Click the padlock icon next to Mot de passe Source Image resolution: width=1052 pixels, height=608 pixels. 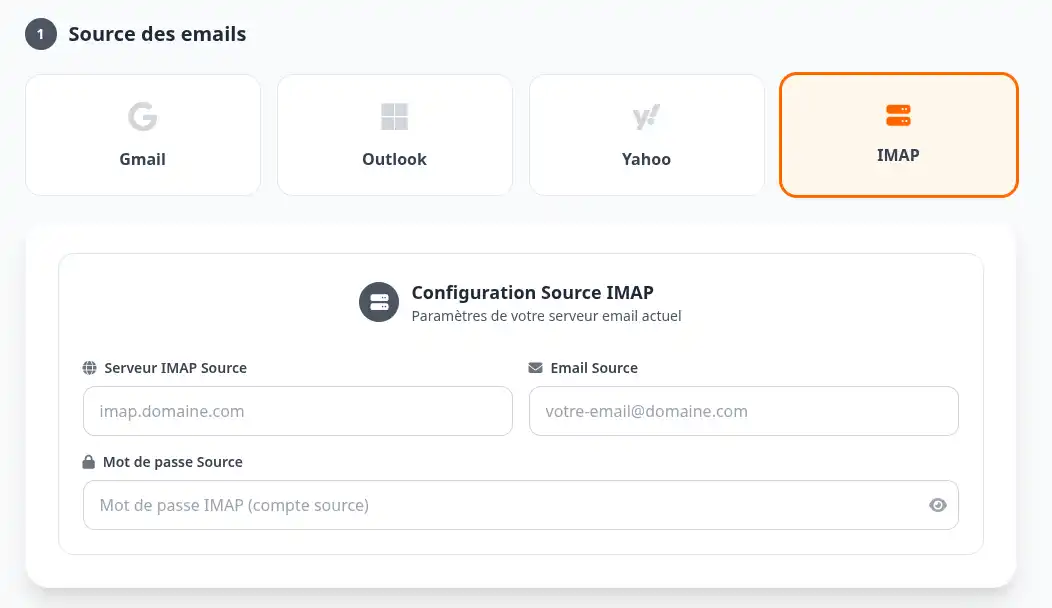tap(89, 462)
